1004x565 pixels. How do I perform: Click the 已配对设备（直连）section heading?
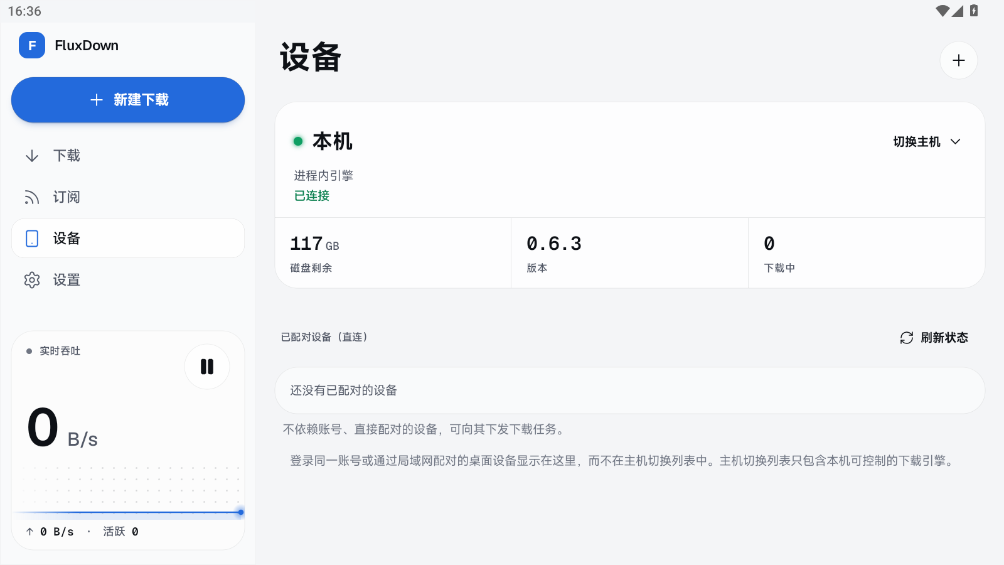pos(325,337)
